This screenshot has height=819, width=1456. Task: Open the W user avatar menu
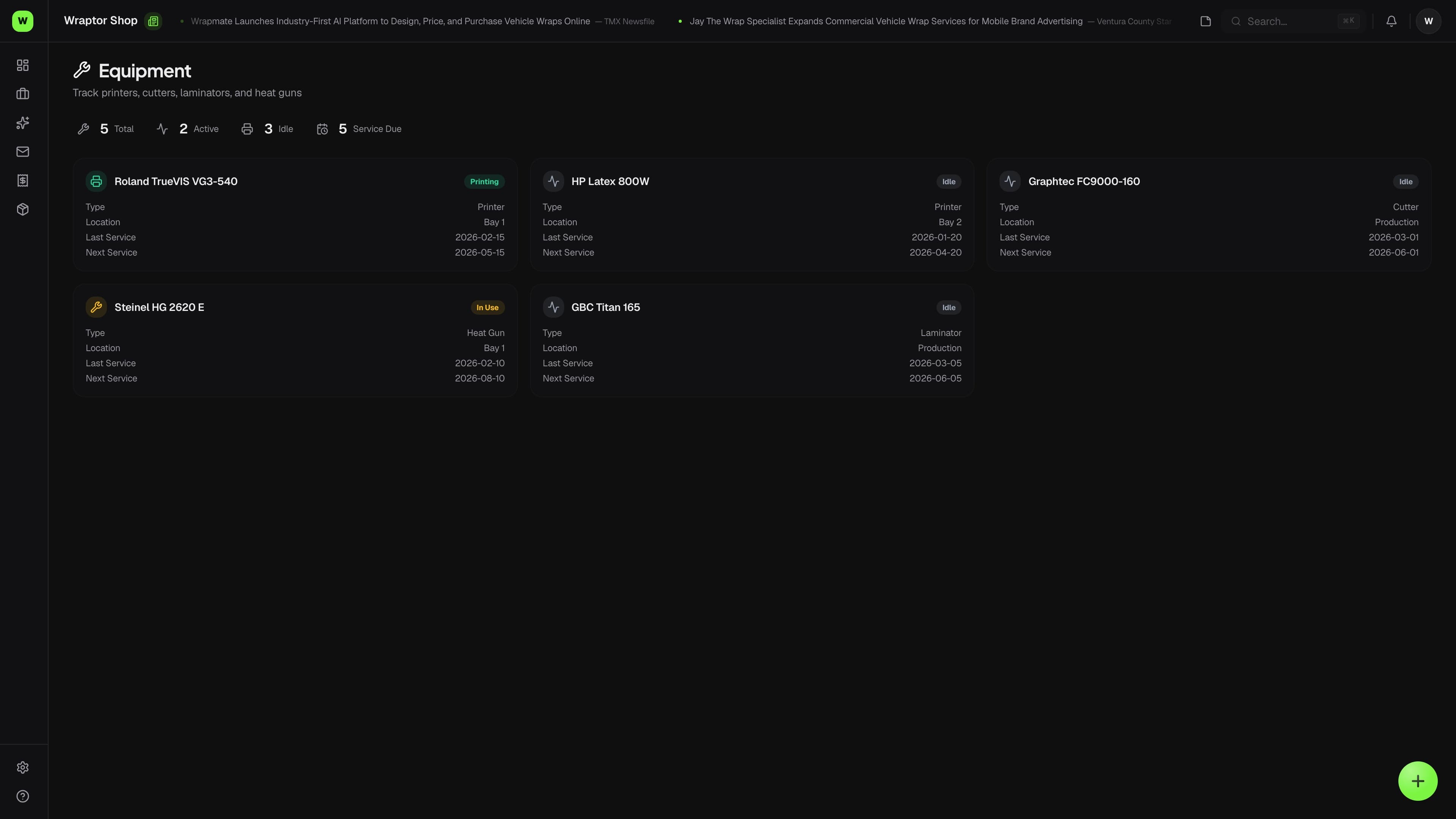click(1428, 21)
